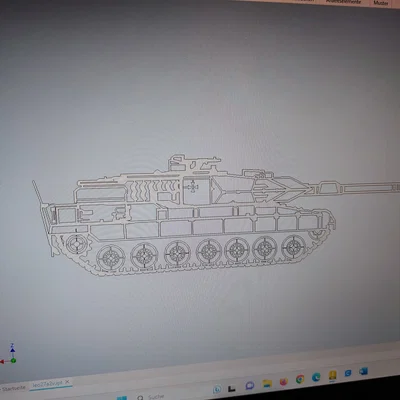400x400 pixels.
Task: Click the Arbeitselemente ribbon panel label
Action: click(x=343, y=1)
